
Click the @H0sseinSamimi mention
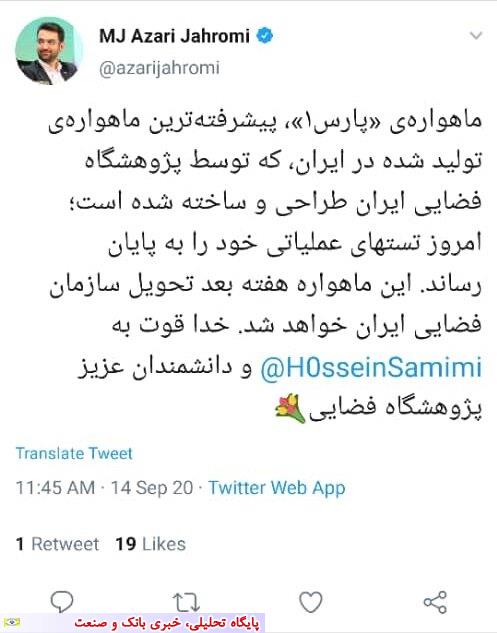[x=371, y=368]
